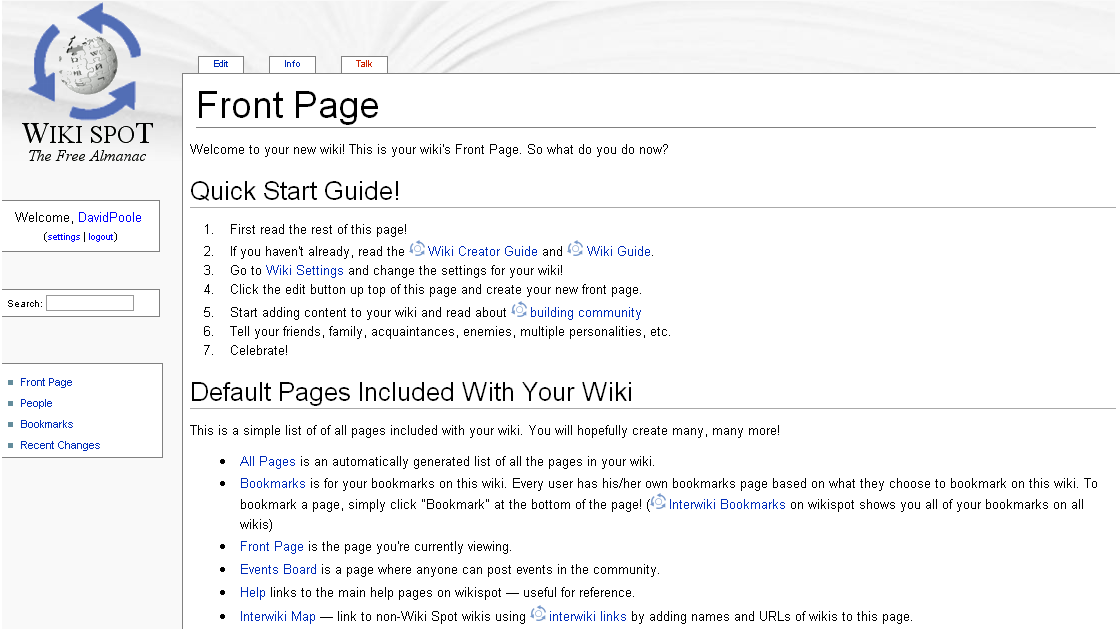The image size is (1120, 629).
Task: Open Bookmarks link in default pages list
Action: pos(272,484)
